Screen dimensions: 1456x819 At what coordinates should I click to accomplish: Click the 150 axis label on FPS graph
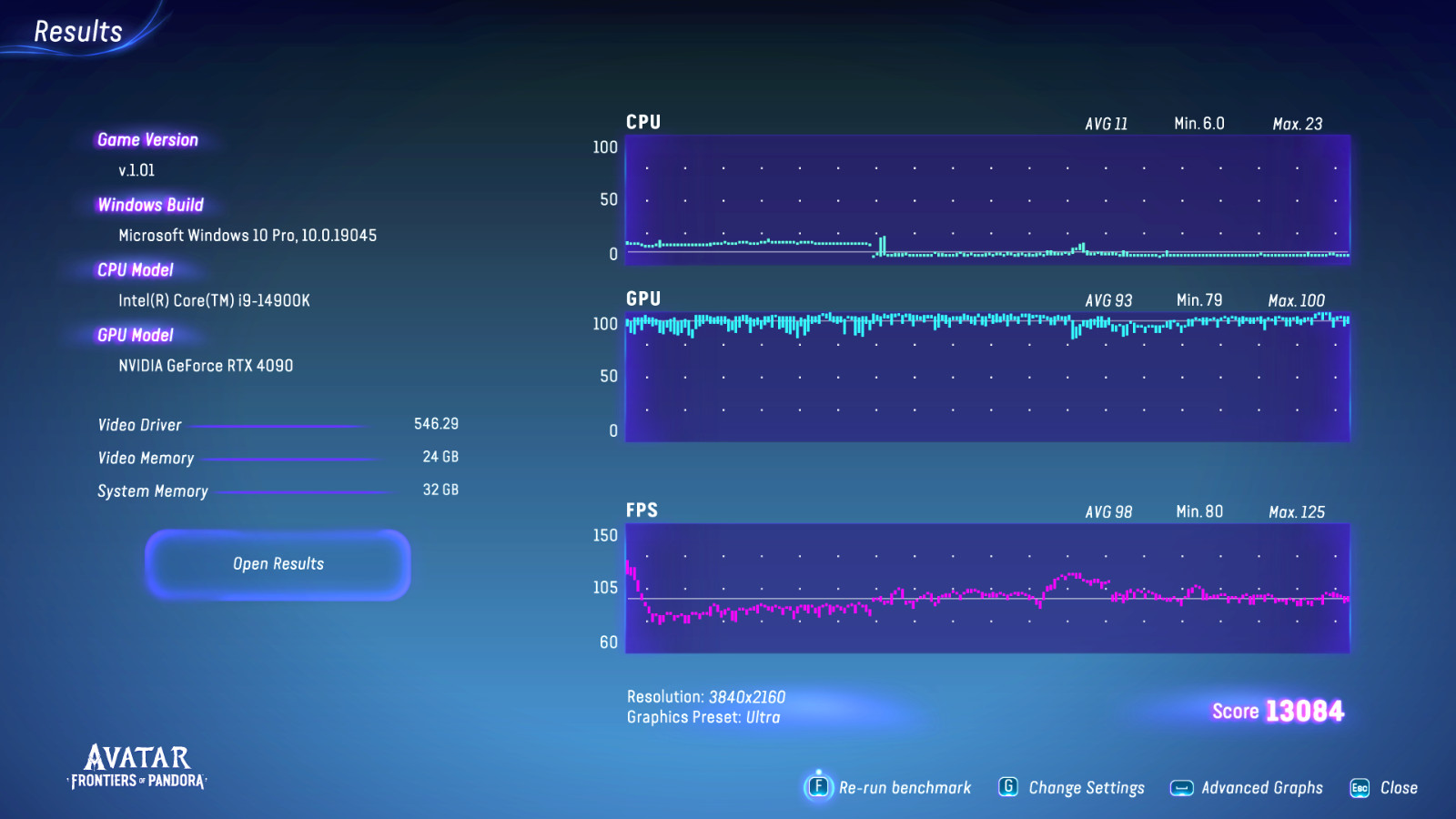click(x=605, y=536)
